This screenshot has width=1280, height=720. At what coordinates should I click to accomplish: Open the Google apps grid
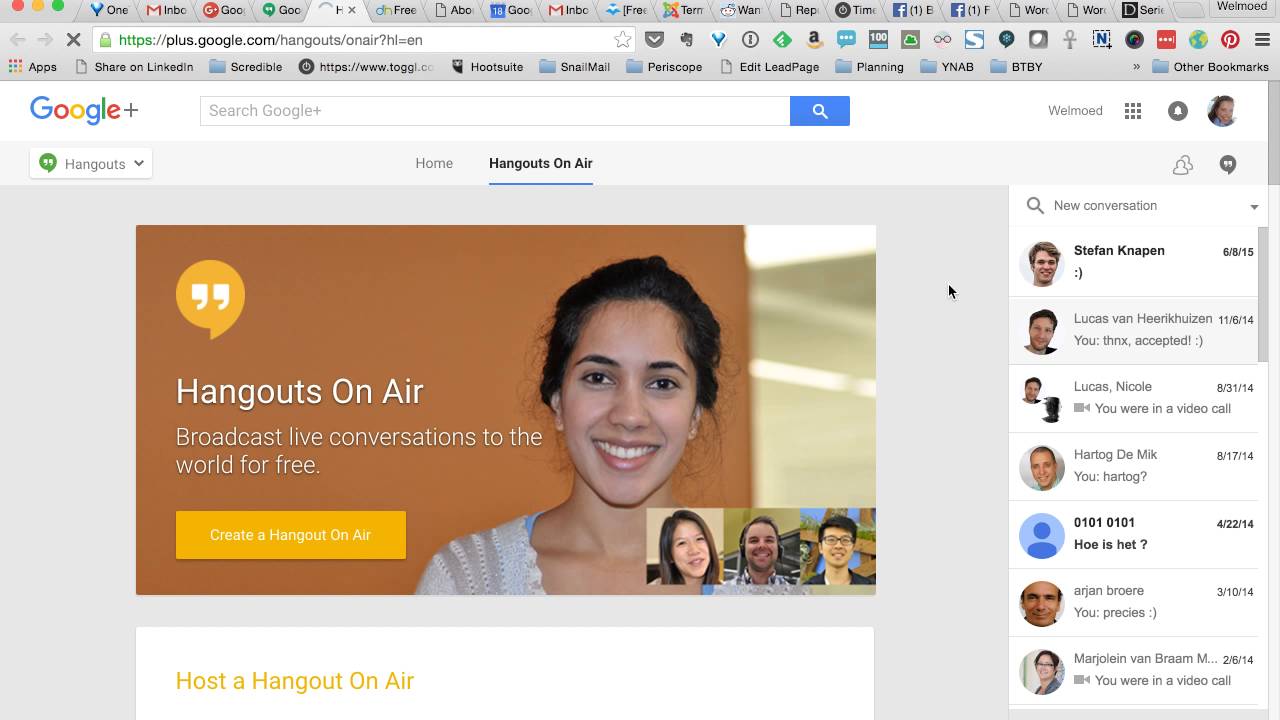[x=1133, y=111]
